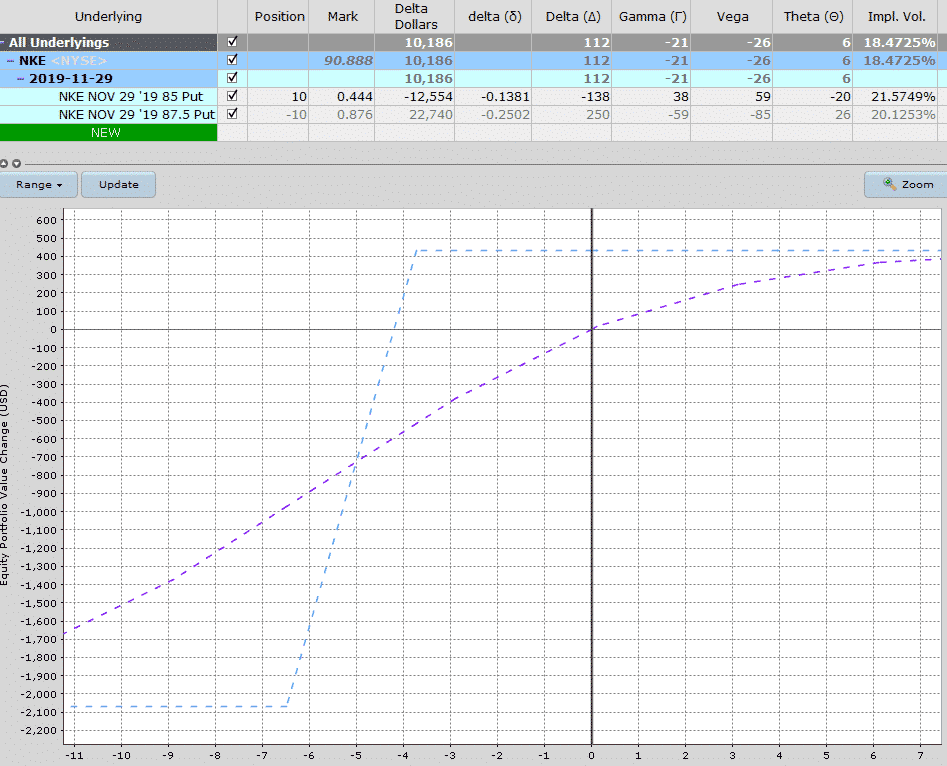Click the NKE mark price 90.888
The image size is (947, 766).
pos(348,60)
